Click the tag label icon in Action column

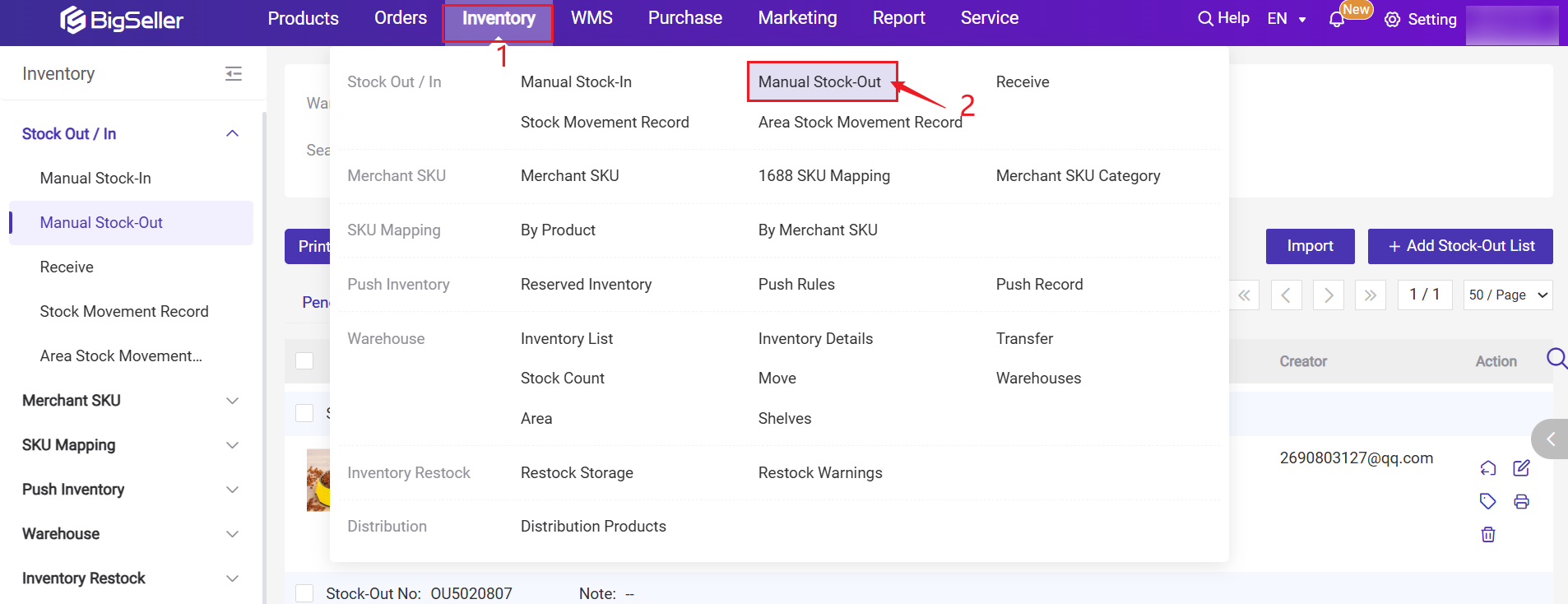coord(1487,501)
